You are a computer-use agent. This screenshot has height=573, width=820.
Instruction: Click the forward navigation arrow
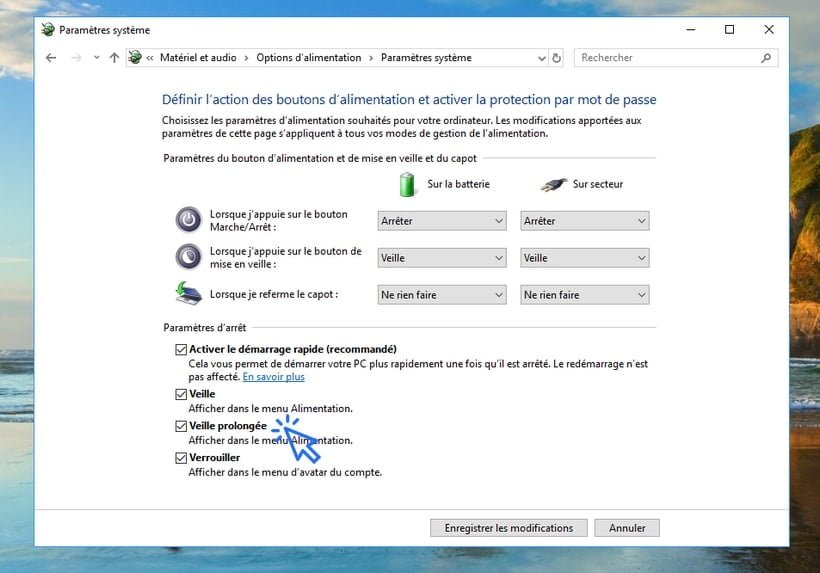point(76,58)
